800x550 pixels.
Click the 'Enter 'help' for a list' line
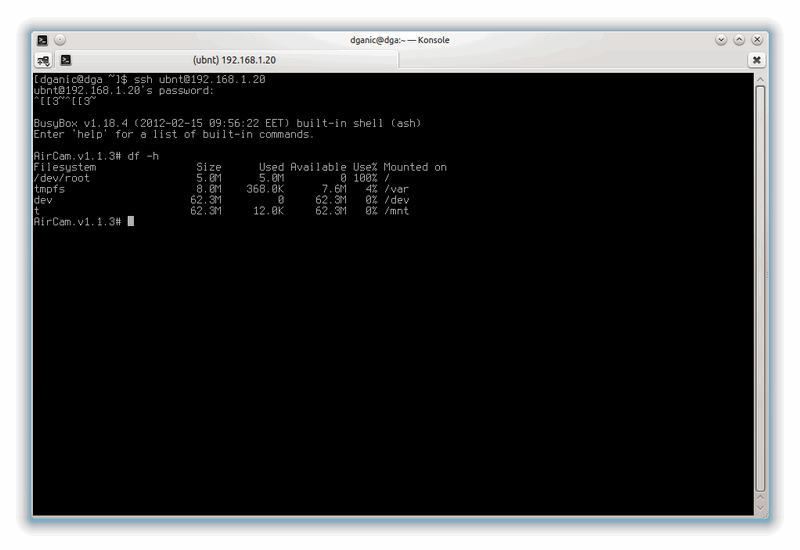coord(173,134)
